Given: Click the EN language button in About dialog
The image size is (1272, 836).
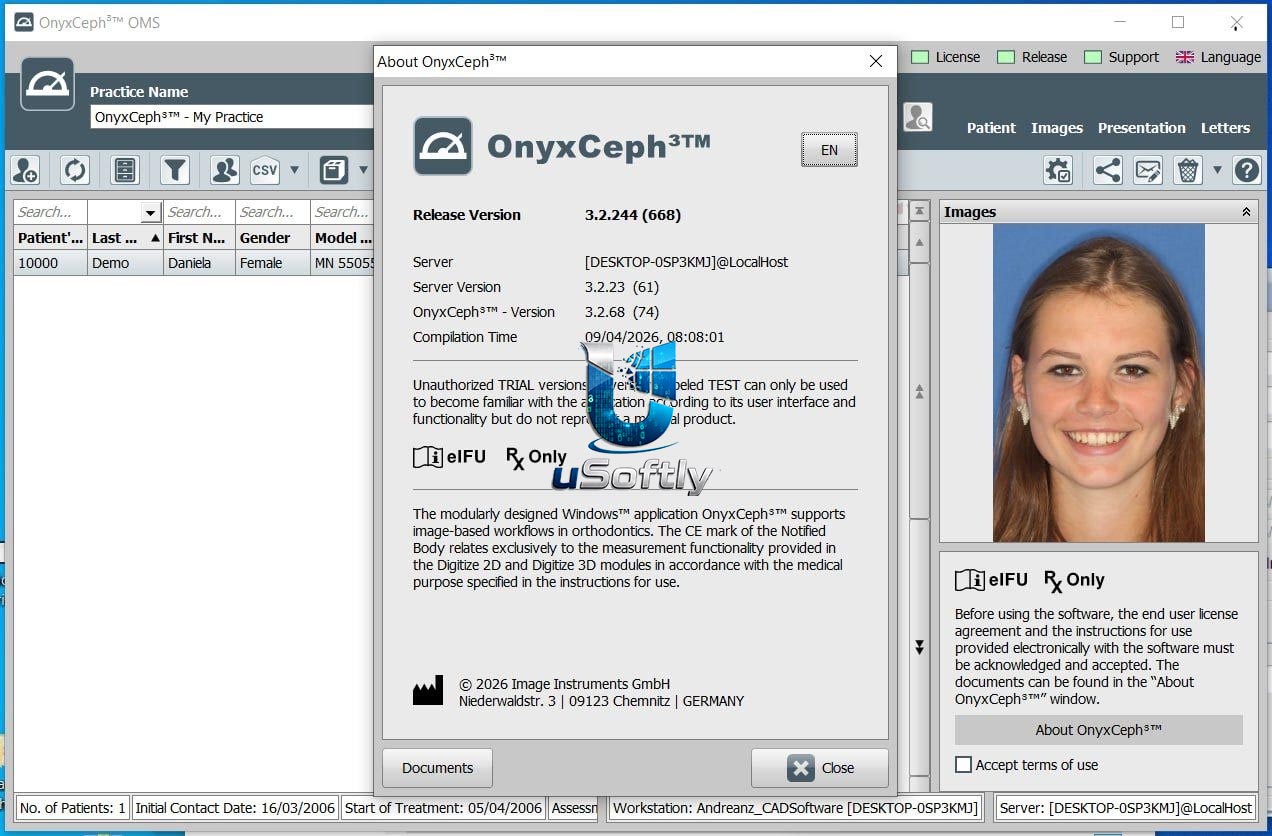Looking at the screenshot, I should (x=829, y=150).
